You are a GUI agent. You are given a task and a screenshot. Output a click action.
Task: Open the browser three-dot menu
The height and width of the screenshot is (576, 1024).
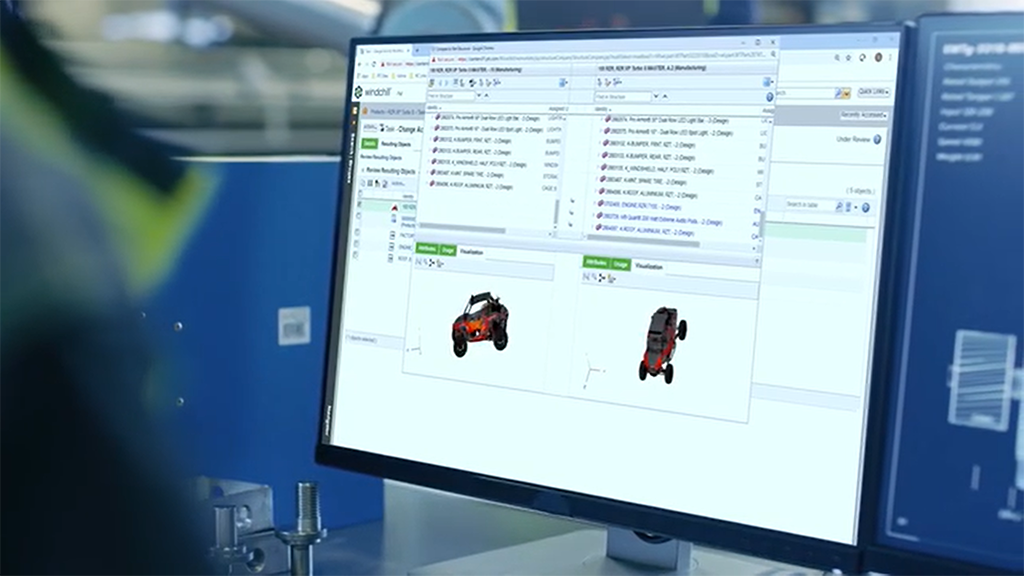[x=890, y=57]
